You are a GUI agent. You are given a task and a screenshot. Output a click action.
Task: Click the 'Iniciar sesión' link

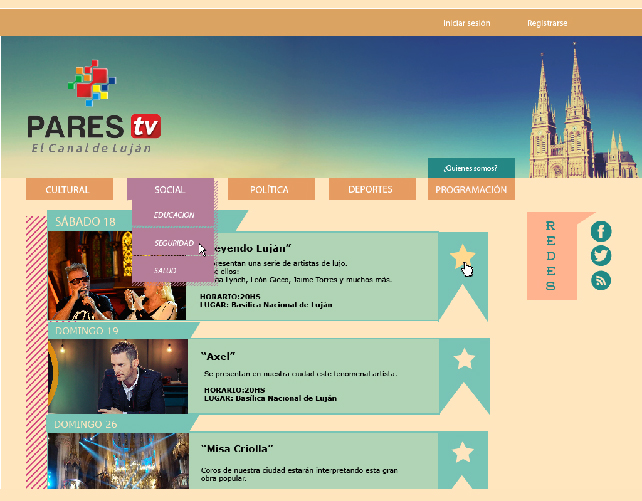[x=467, y=22]
